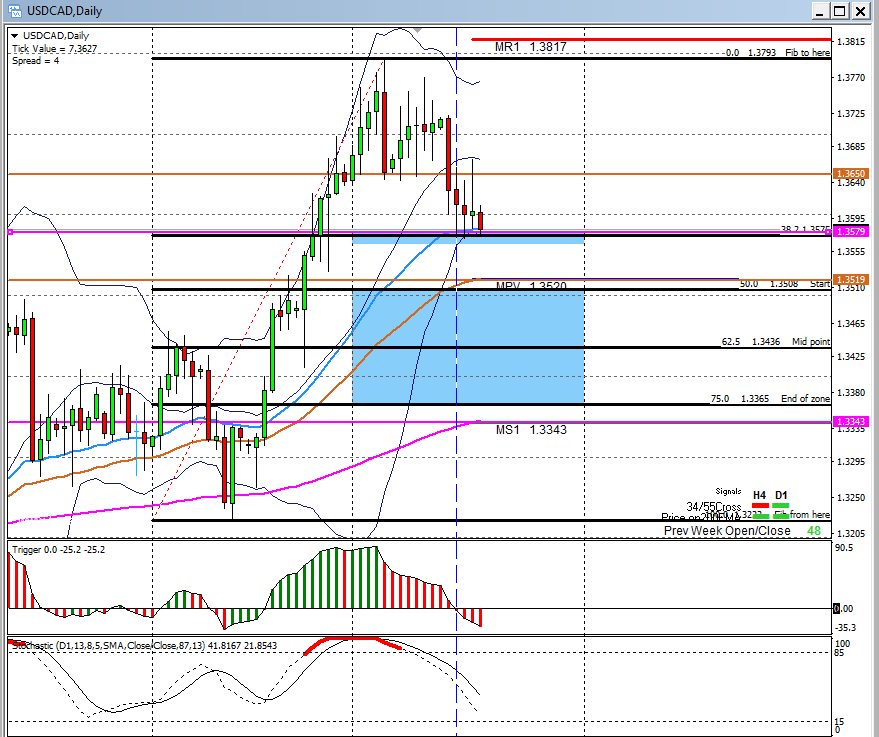The image size is (879, 737).
Task: Click the 1.3685 value on price scale
Action: tap(850, 147)
